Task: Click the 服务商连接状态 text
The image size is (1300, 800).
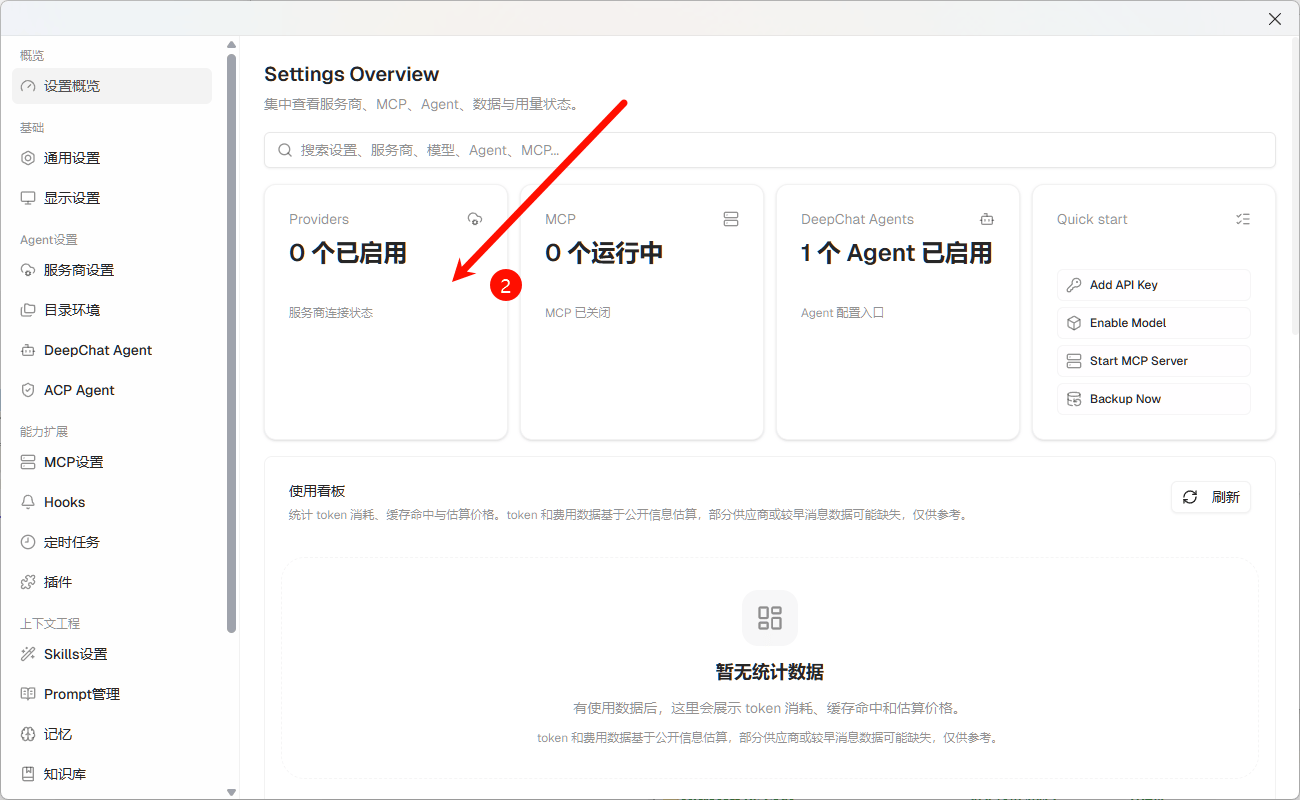Action: [x=331, y=313]
